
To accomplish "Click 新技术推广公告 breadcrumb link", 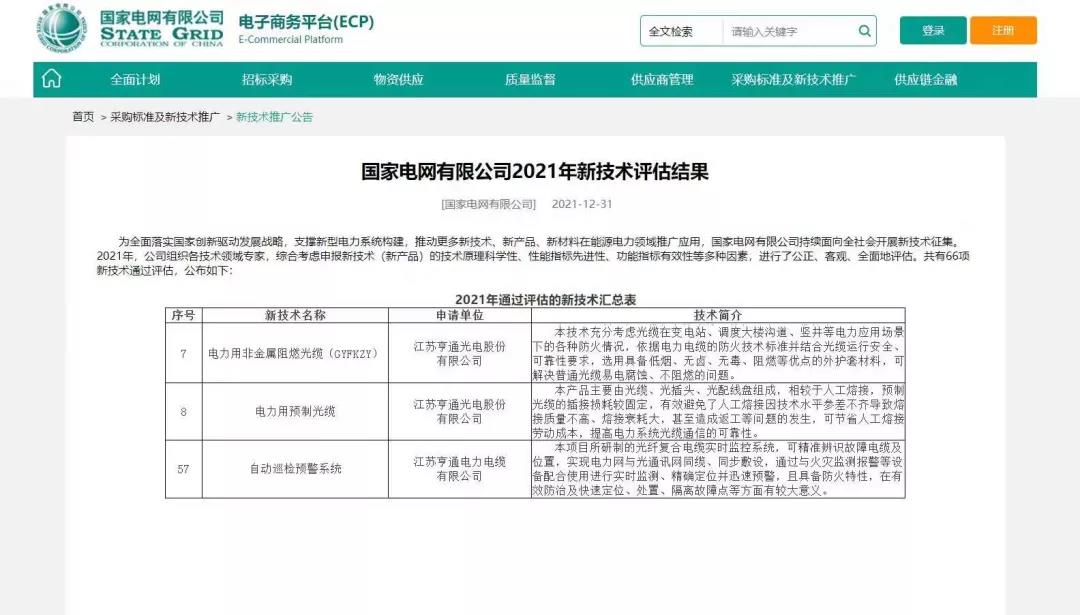I will [274, 117].
